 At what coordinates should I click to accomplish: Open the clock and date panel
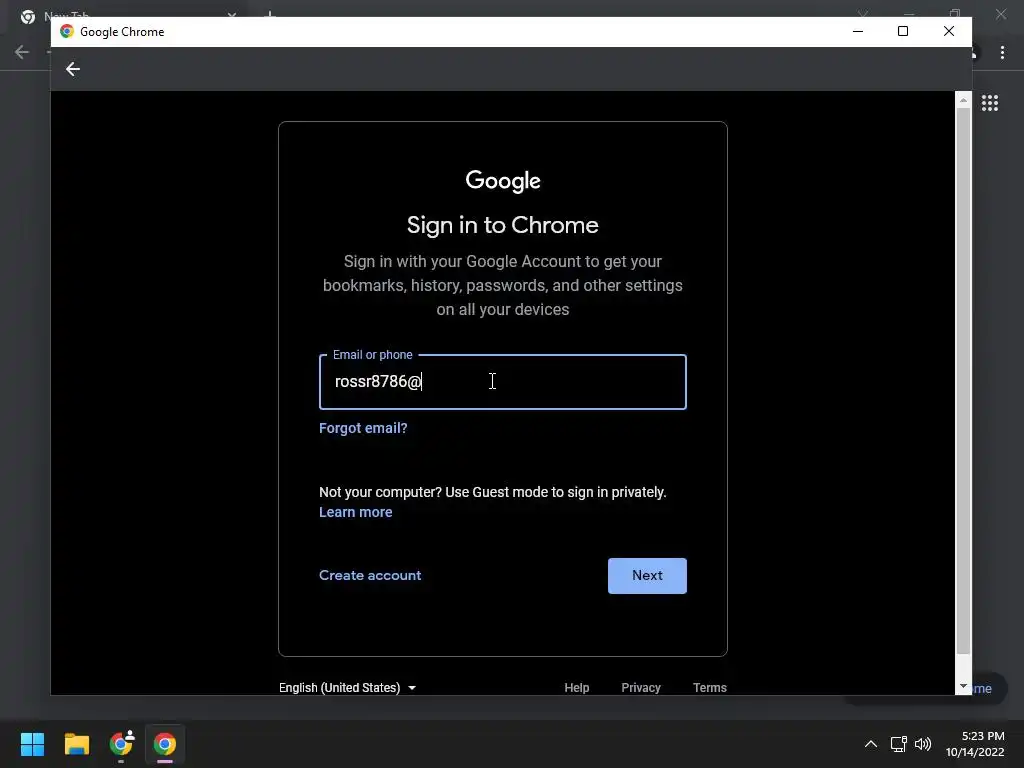[975, 744]
